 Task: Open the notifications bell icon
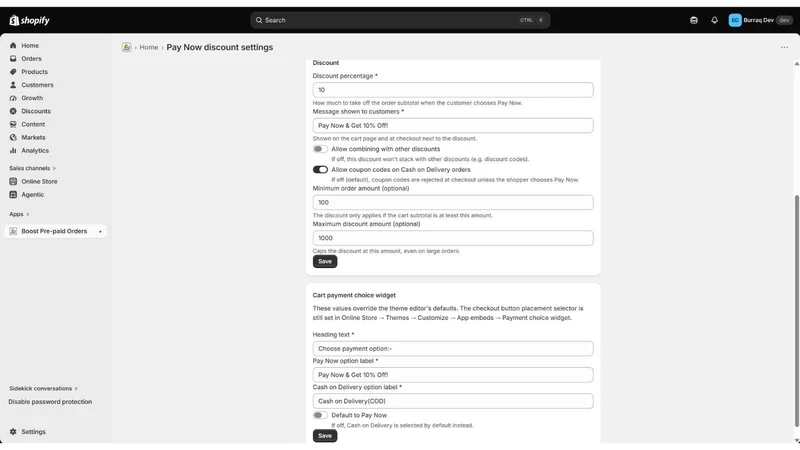pyautogui.click(x=714, y=20)
